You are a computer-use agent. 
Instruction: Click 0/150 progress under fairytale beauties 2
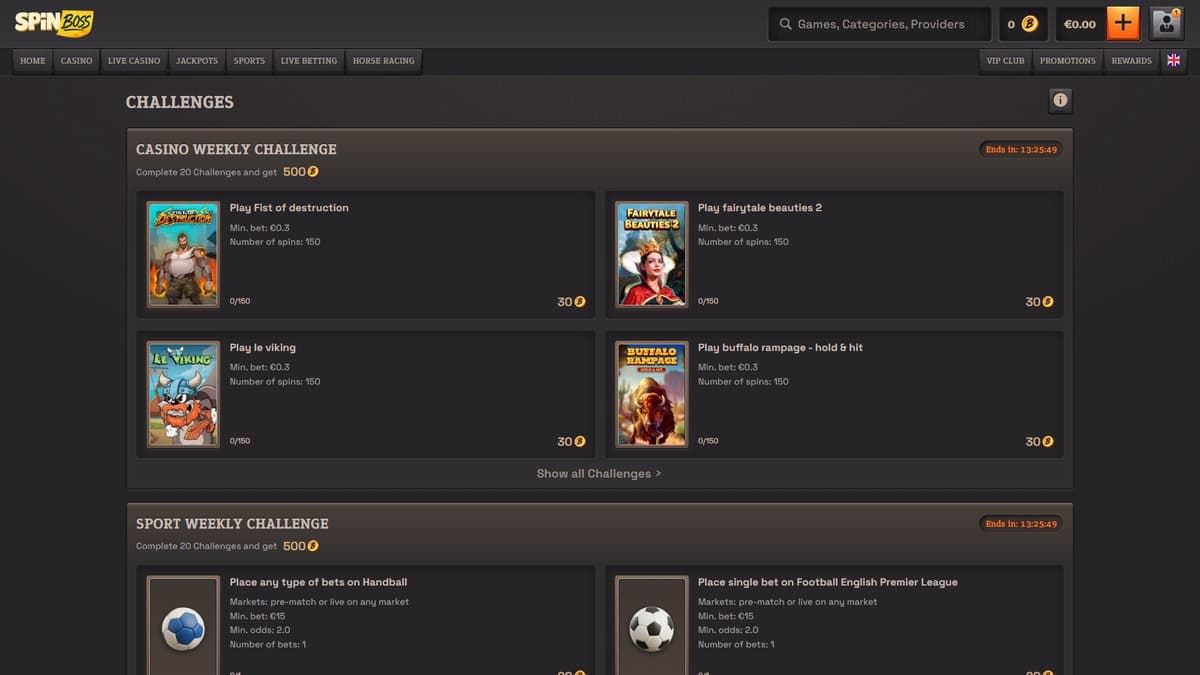click(708, 301)
